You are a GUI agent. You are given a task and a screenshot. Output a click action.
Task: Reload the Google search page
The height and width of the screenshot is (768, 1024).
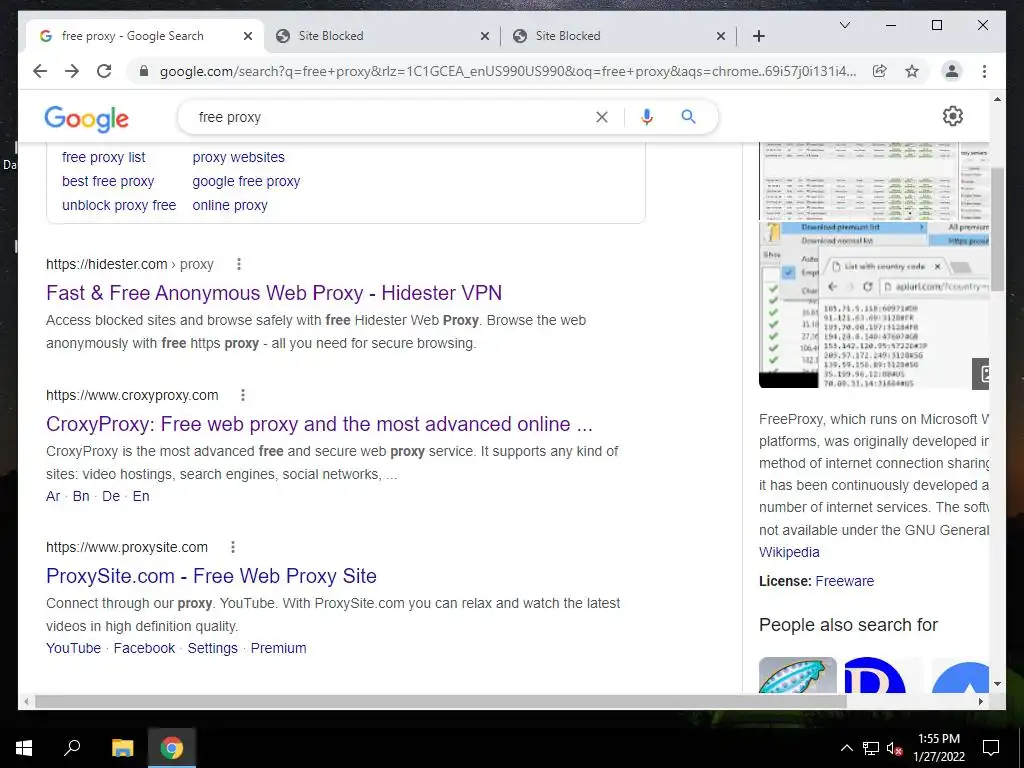104,71
